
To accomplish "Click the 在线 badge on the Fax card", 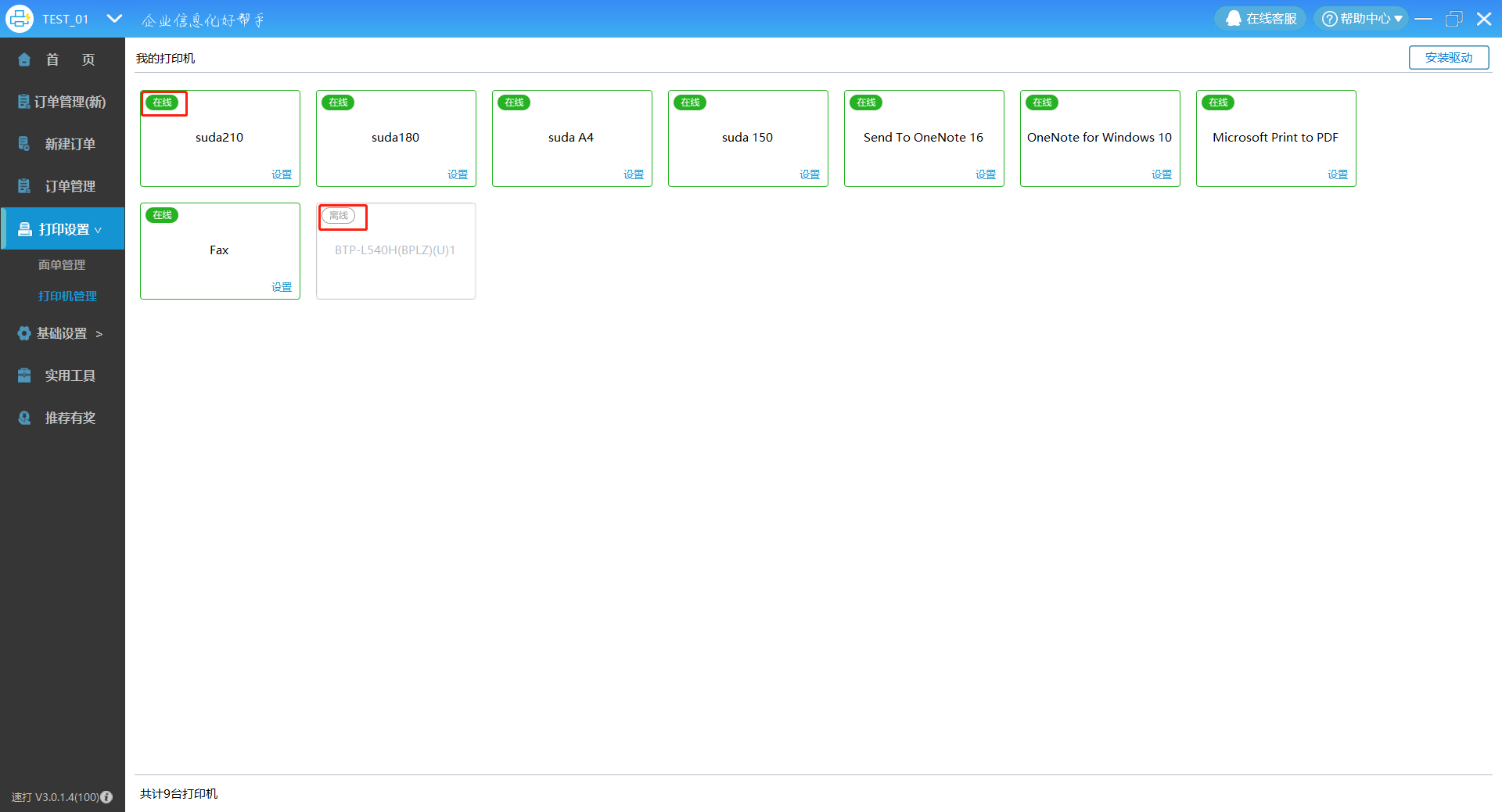I will 162,215.
